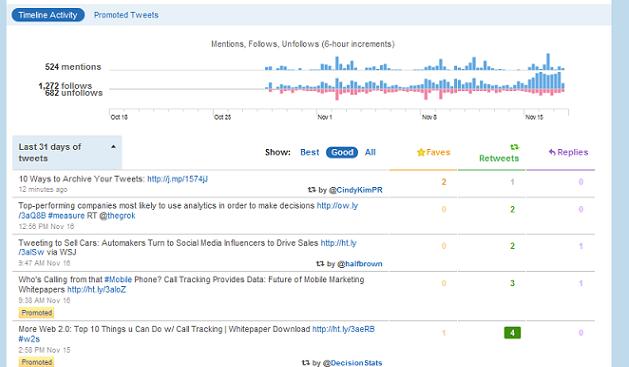The height and width of the screenshot is (367, 629).
Task: Open the http://ht.ly/3alSw link
Action: [338, 243]
